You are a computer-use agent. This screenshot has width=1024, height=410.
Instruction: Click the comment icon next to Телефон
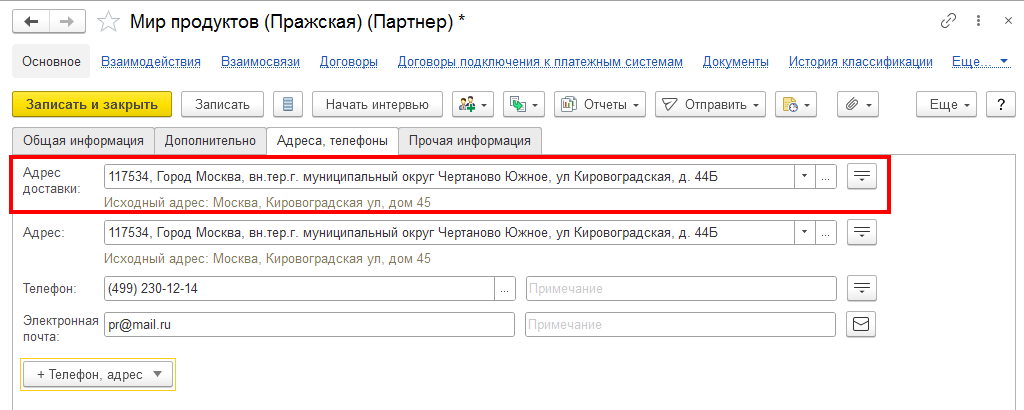tap(861, 288)
